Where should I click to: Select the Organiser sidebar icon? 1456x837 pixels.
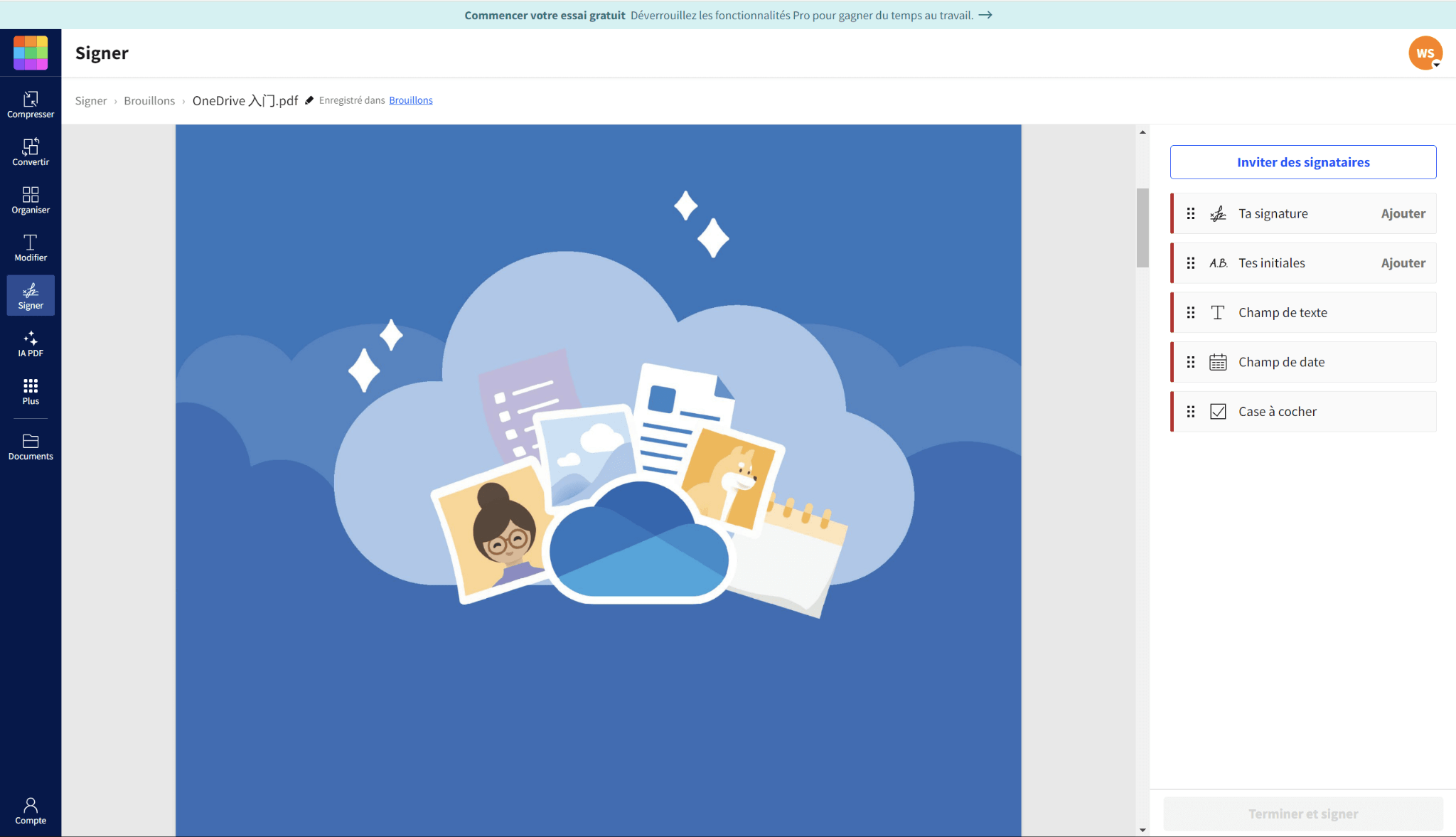coord(31,200)
